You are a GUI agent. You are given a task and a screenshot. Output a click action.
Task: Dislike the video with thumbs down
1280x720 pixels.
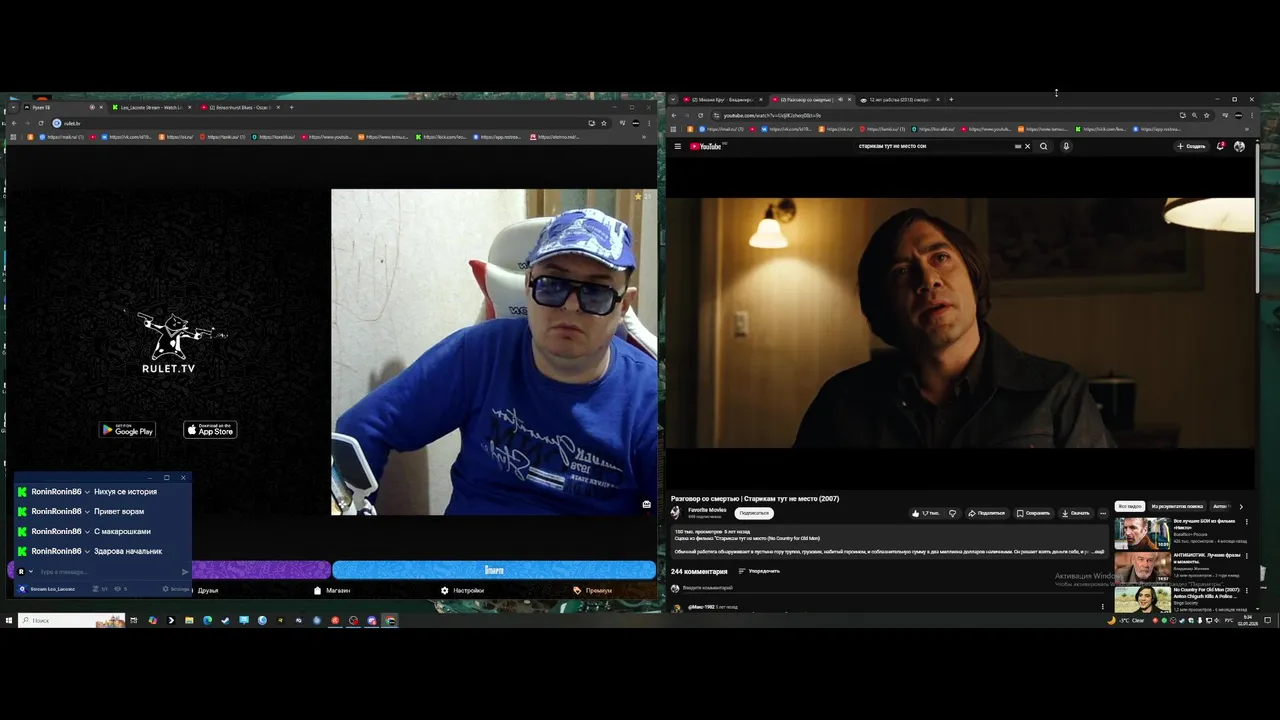tap(952, 513)
